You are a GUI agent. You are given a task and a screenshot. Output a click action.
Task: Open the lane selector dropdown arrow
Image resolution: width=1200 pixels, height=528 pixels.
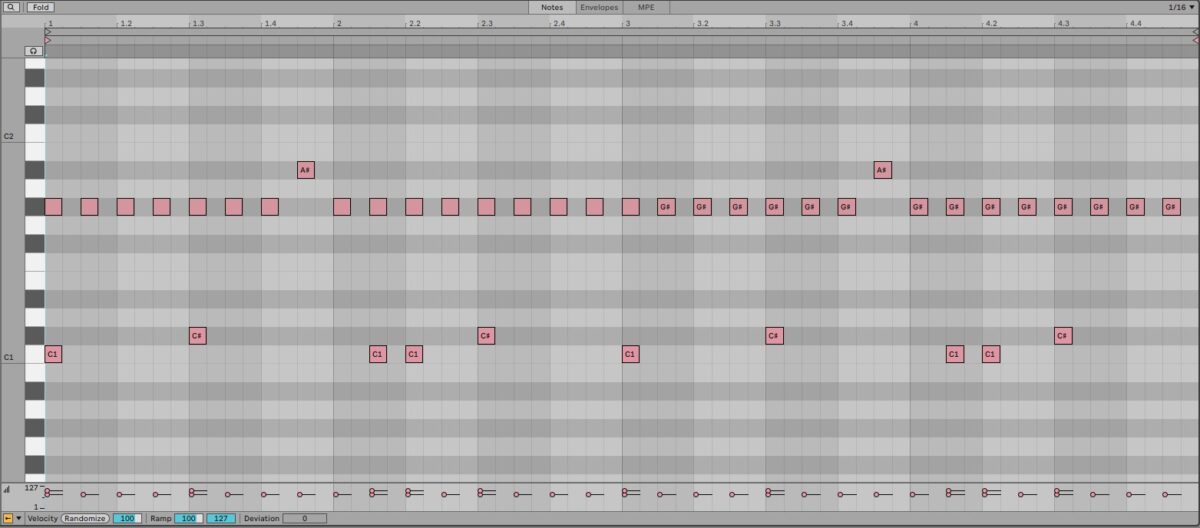[18, 519]
